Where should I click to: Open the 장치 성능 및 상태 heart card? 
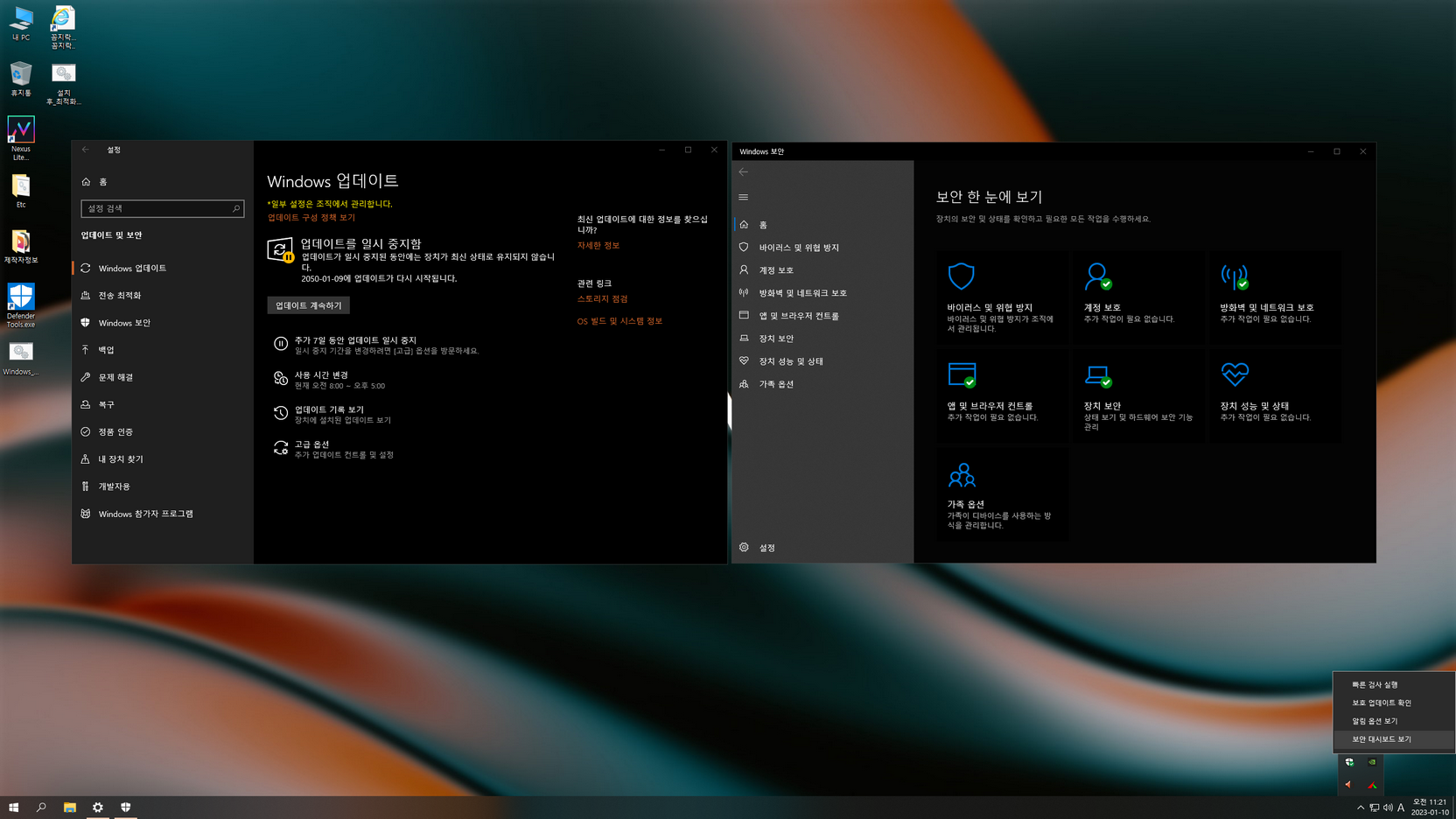click(1275, 396)
